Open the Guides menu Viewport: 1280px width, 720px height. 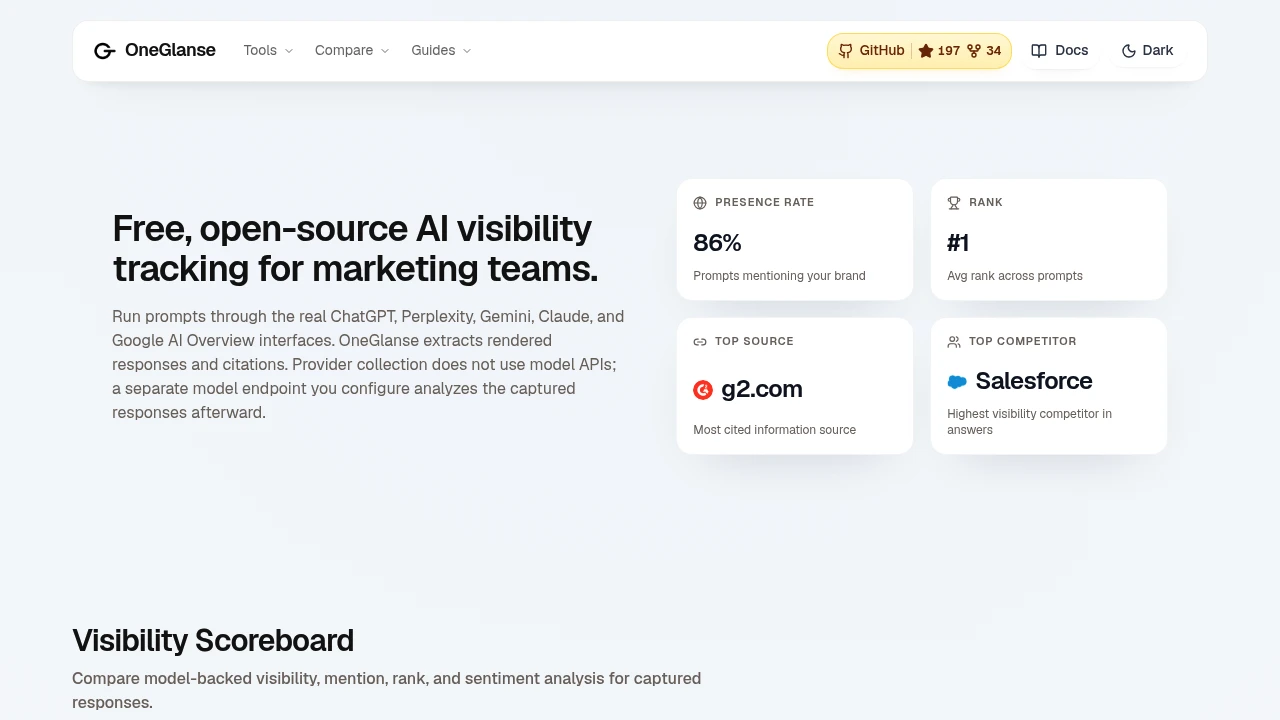pos(441,51)
